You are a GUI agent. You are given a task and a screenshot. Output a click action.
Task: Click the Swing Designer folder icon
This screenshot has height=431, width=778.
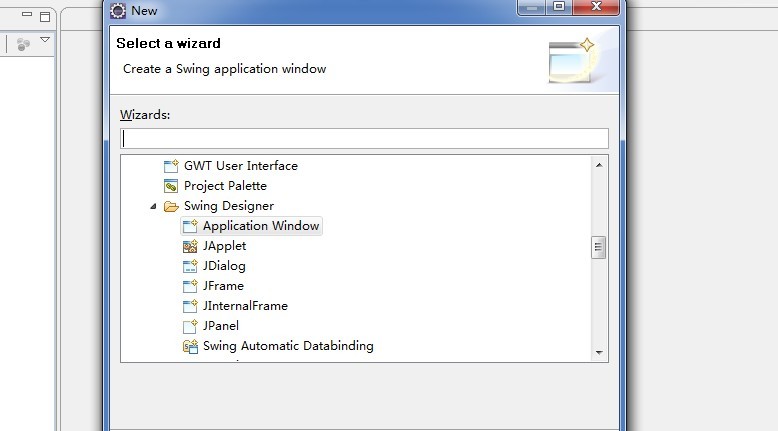(171, 206)
